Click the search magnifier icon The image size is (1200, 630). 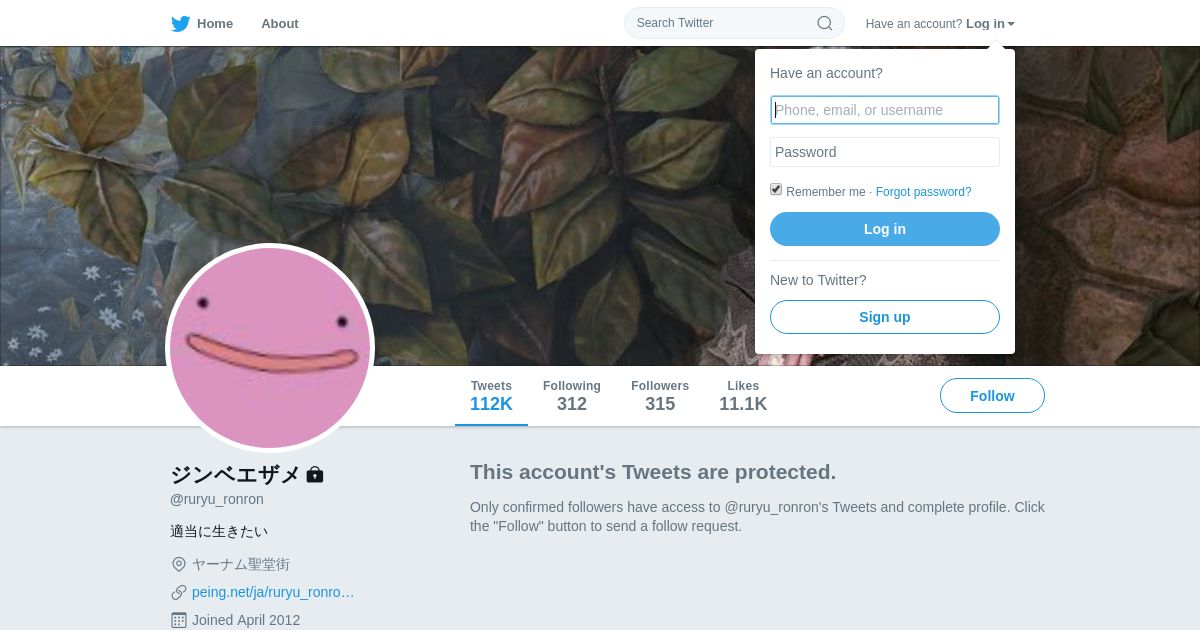(825, 23)
